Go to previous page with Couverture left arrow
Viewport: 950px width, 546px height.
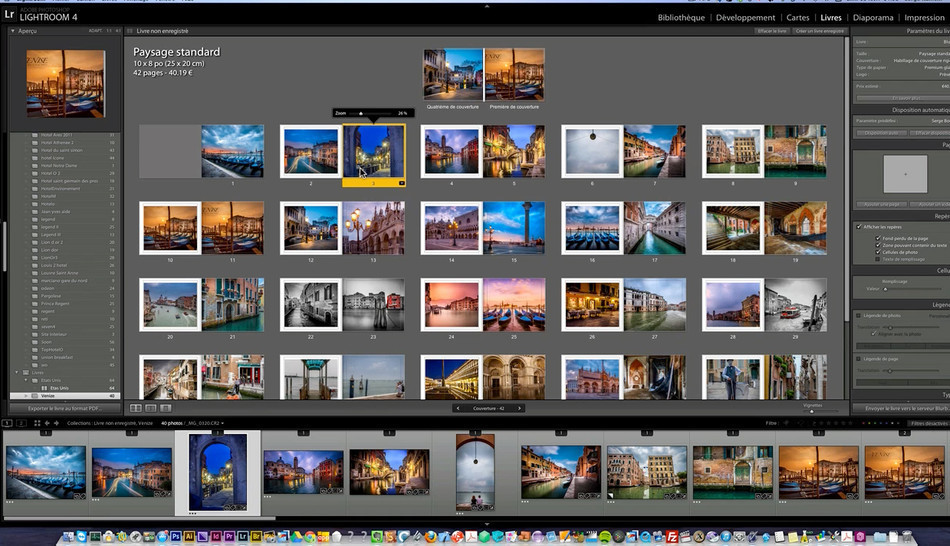coord(458,408)
